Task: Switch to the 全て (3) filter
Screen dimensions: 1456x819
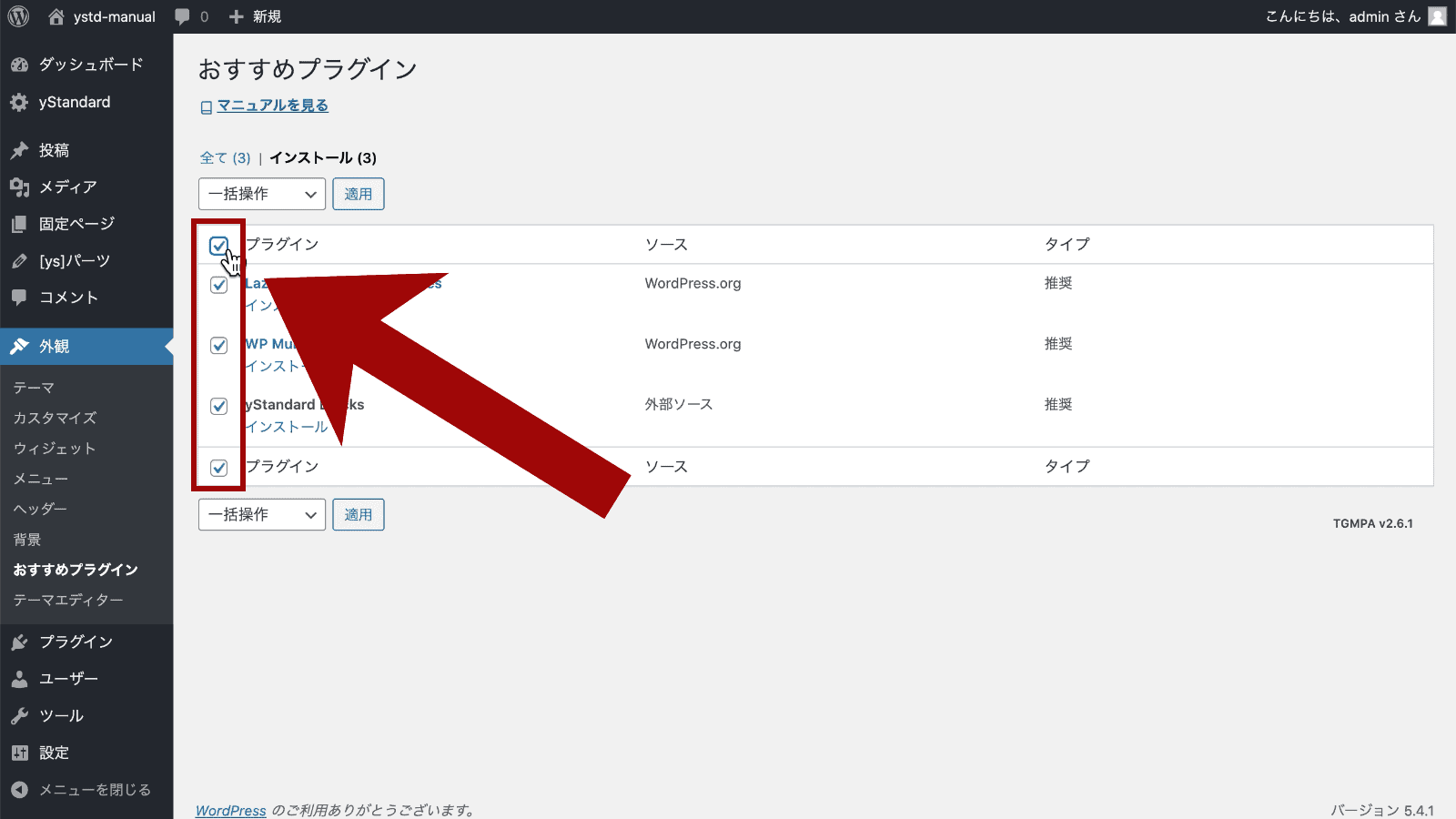Action: tap(225, 157)
